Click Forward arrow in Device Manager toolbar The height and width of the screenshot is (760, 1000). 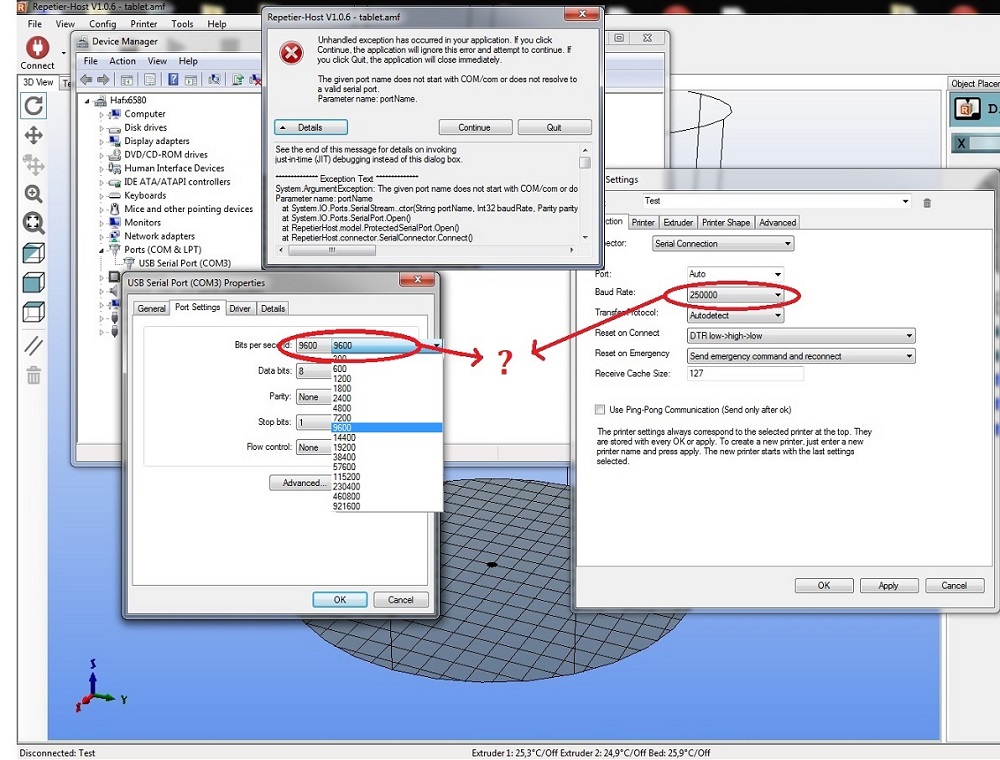(x=103, y=80)
